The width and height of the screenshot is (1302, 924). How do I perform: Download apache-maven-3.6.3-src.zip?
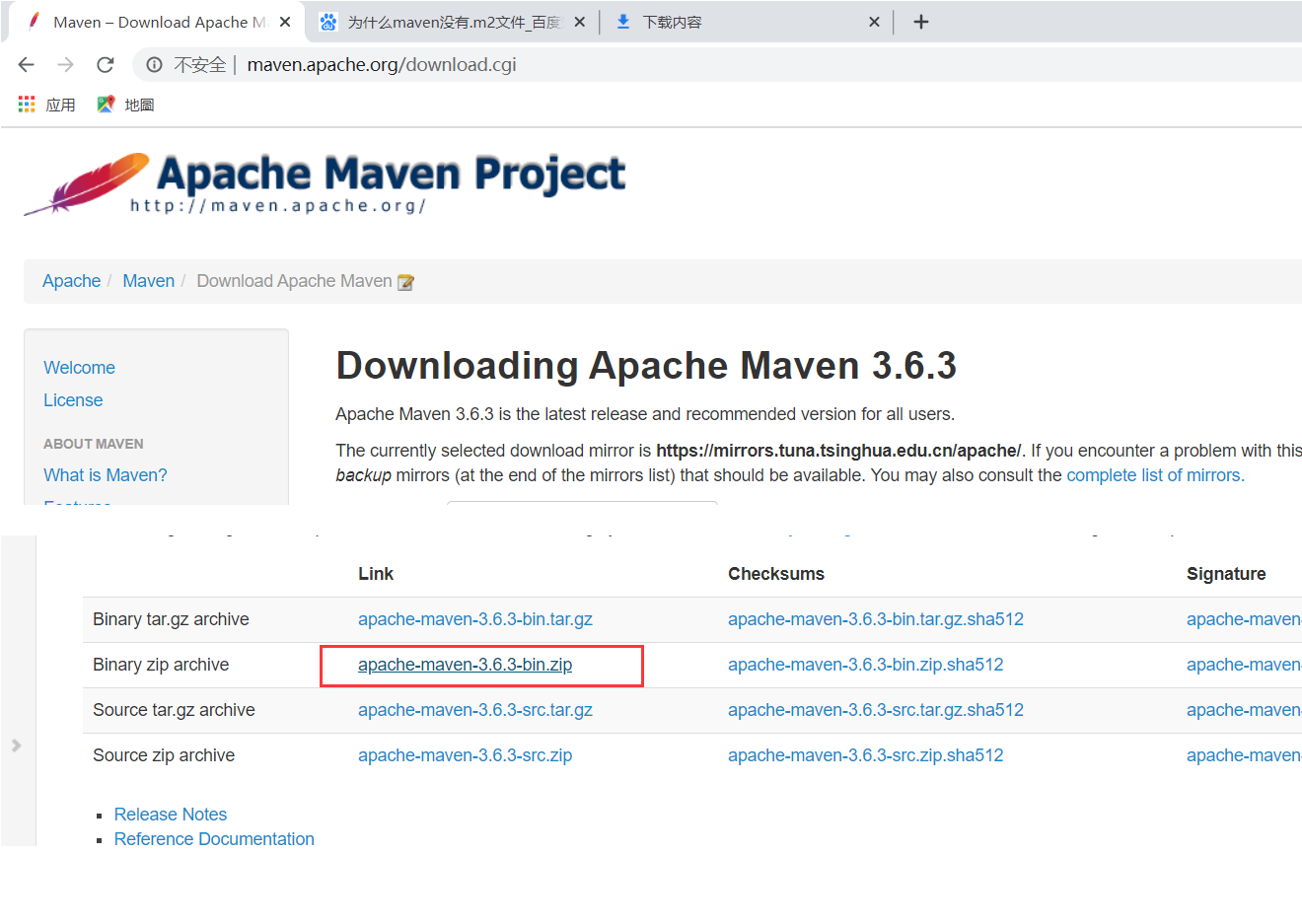[465, 755]
